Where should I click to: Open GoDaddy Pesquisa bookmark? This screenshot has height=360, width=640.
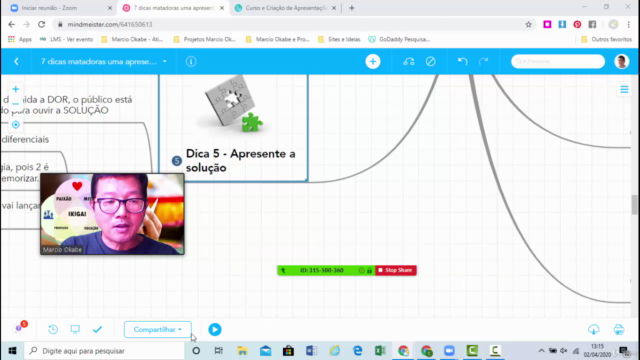pyautogui.click(x=399, y=39)
